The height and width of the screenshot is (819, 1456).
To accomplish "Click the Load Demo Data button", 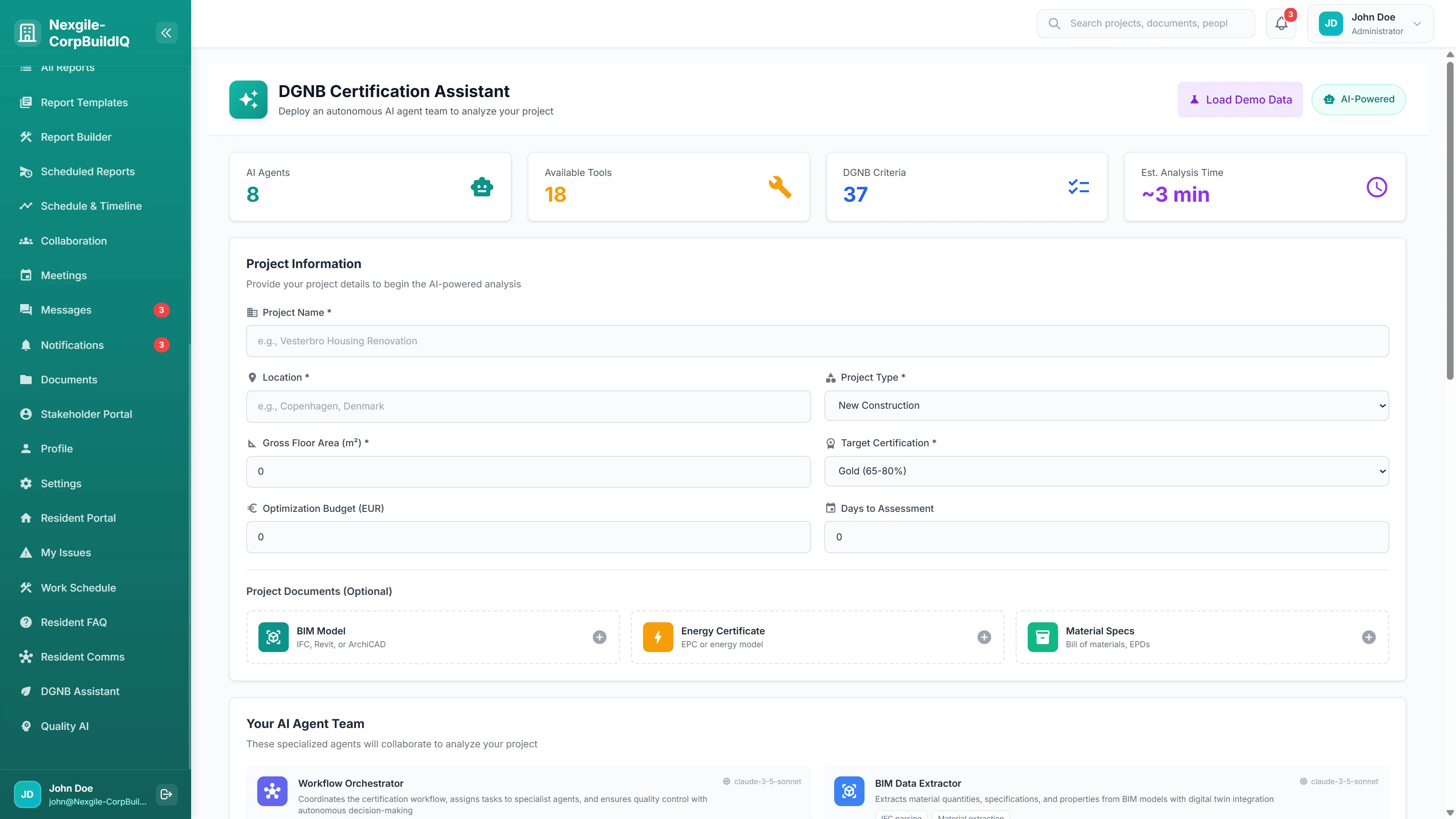I will (x=1240, y=99).
